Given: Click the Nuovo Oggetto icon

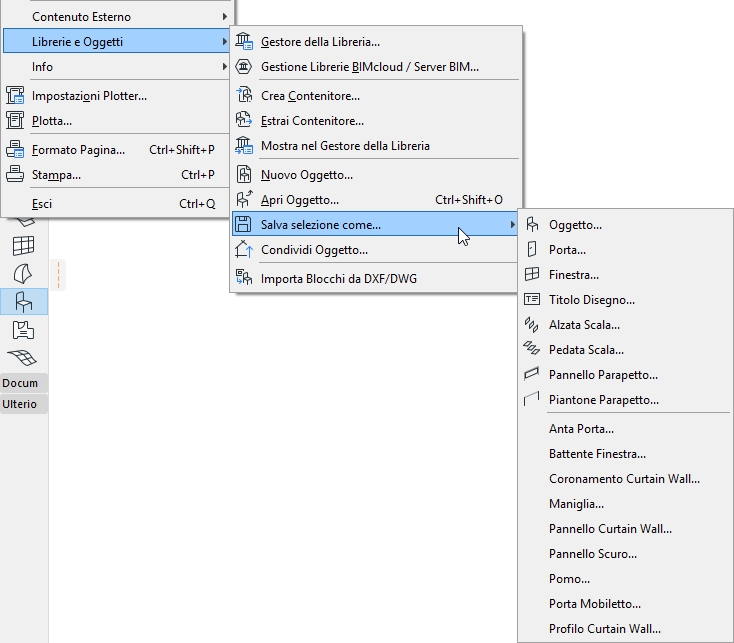Looking at the screenshot, I should click(243, 175).
